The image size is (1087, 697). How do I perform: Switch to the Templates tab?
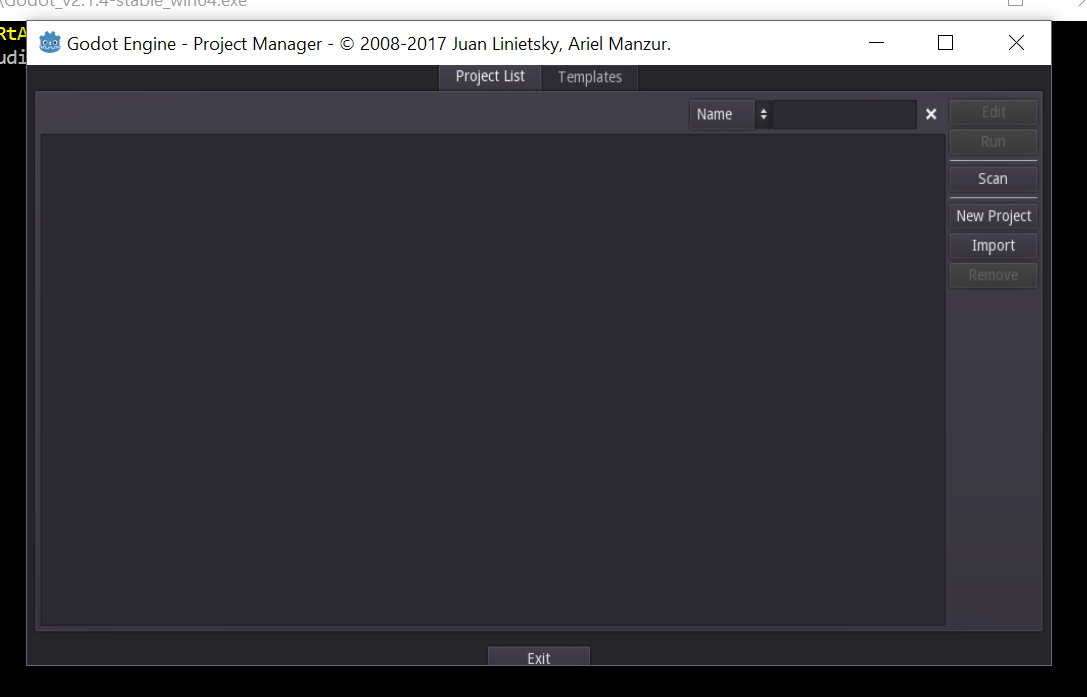(x=589, y=77)
